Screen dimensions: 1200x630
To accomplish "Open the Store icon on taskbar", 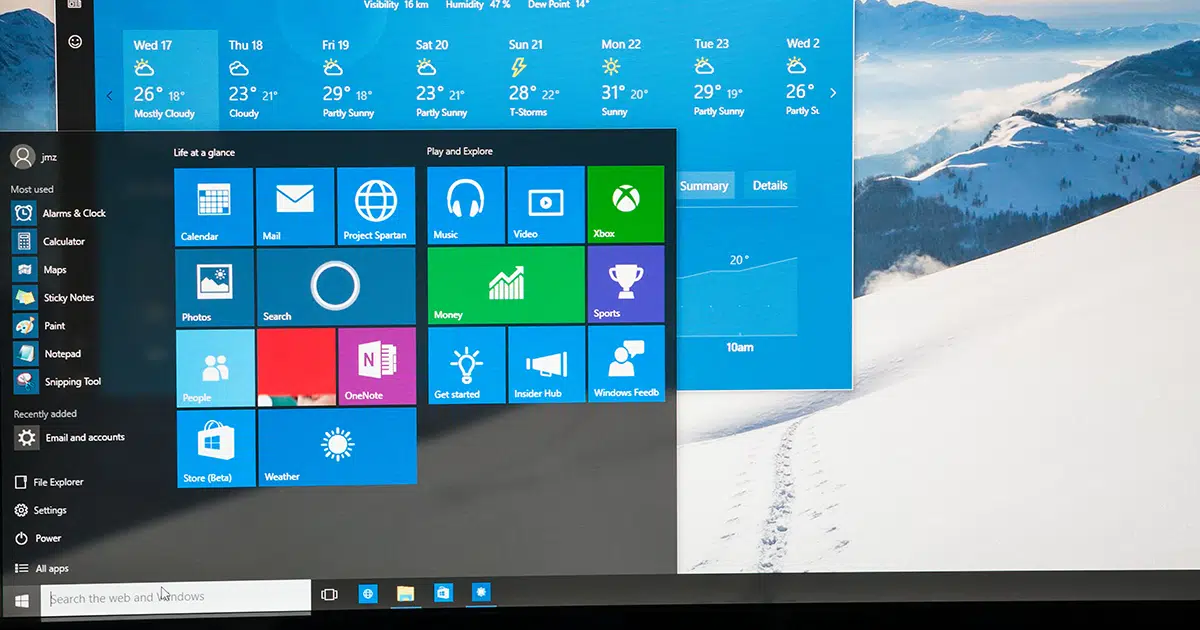I will pyautogui.click(x=443, y=593).
